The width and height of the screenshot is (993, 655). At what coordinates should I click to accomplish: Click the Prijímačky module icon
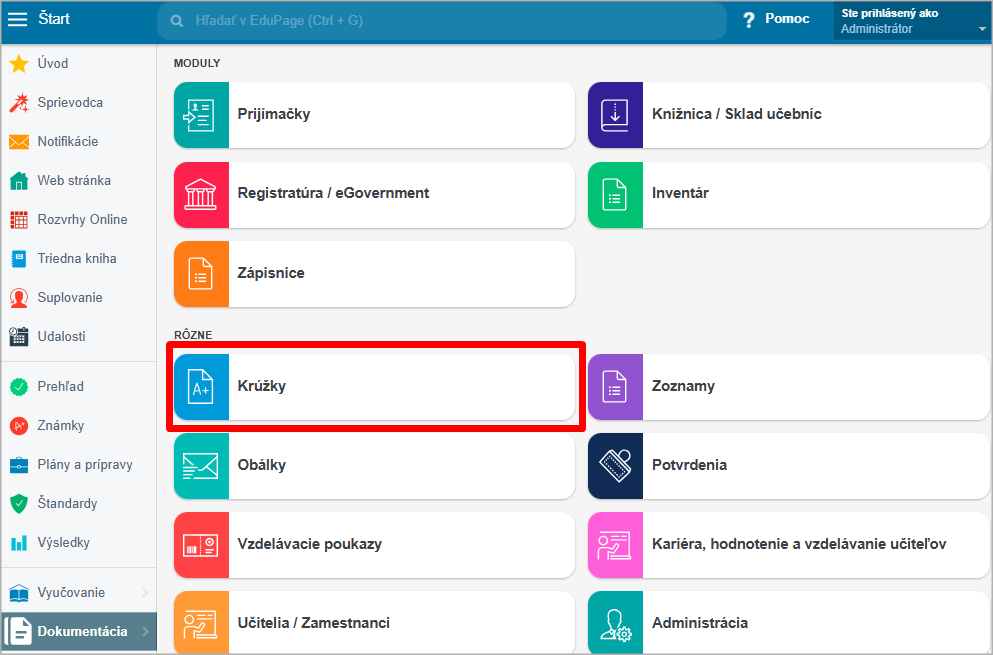pos(201,114)
